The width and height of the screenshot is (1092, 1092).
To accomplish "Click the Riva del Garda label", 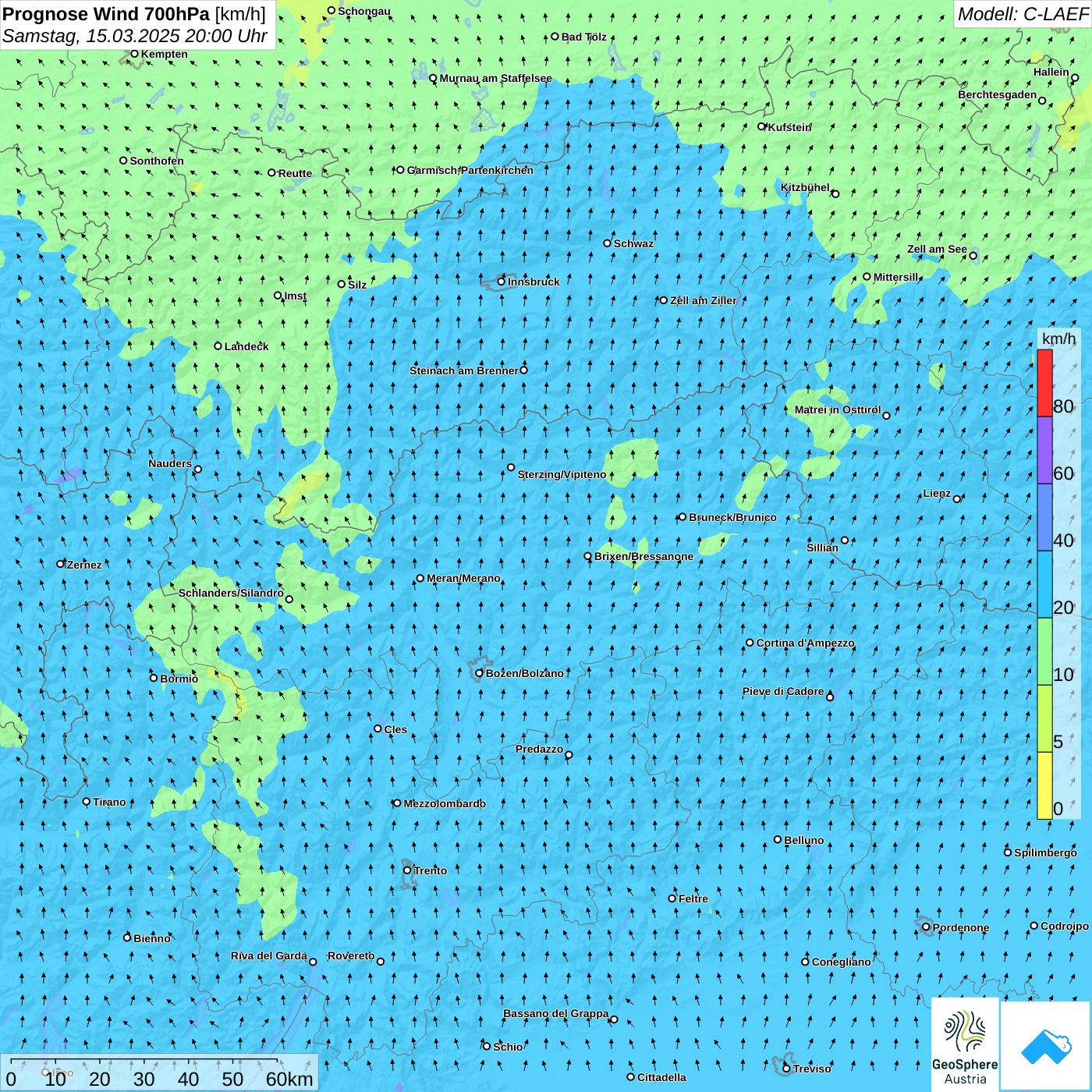I will point(268,955).
